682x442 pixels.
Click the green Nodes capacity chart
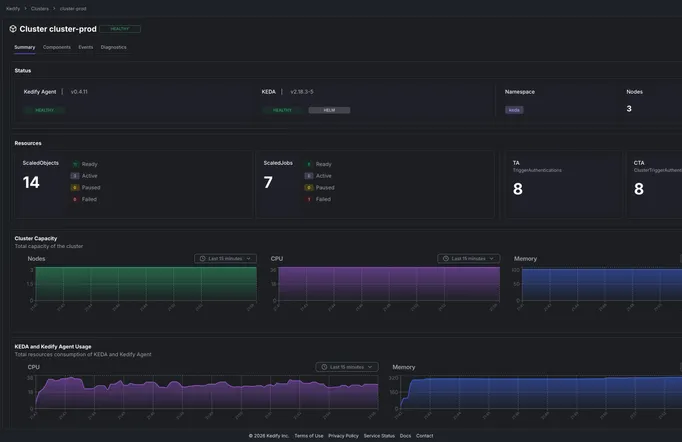pos(146,284)
